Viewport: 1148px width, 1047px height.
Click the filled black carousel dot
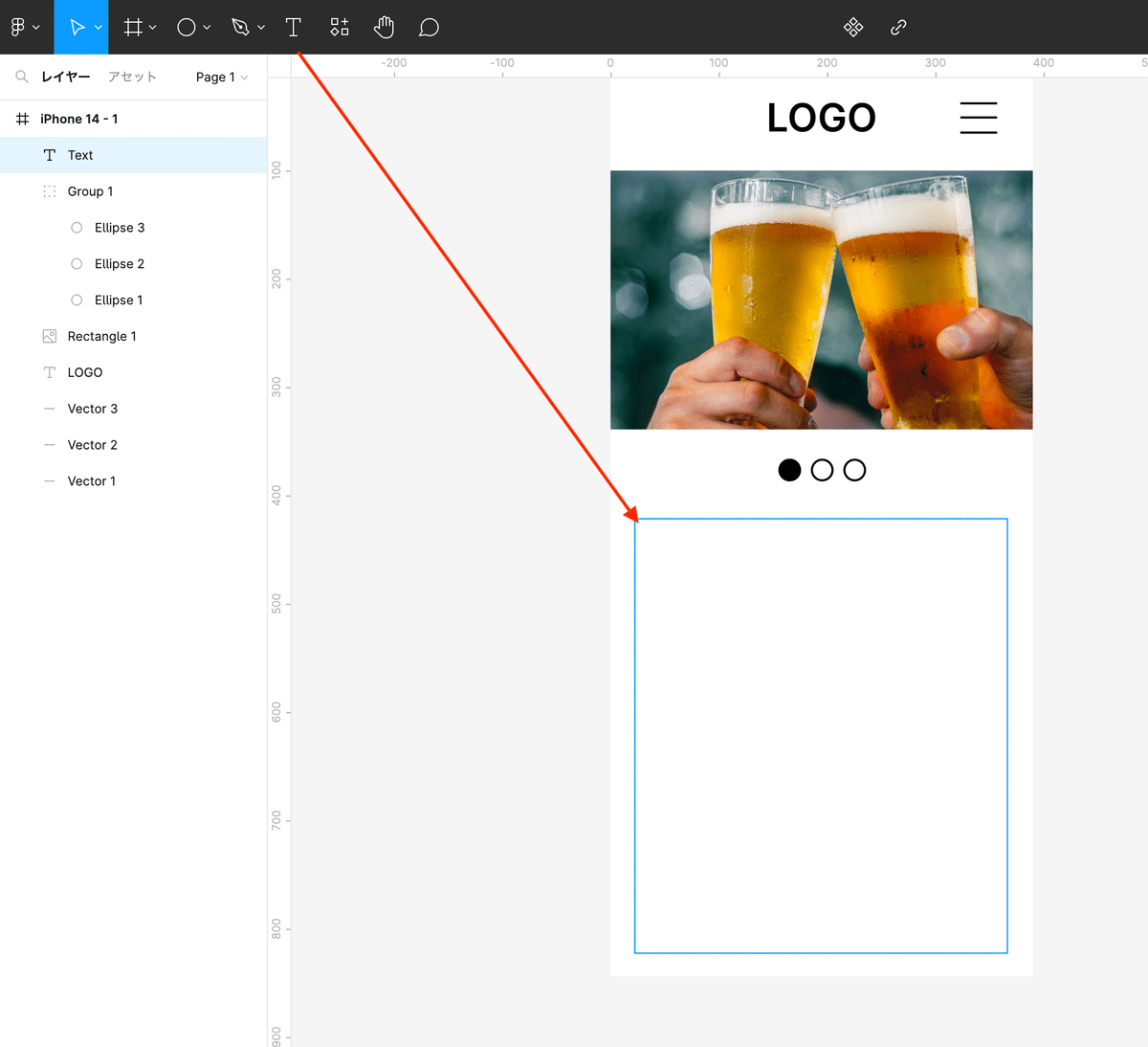[x=789, y=470]
